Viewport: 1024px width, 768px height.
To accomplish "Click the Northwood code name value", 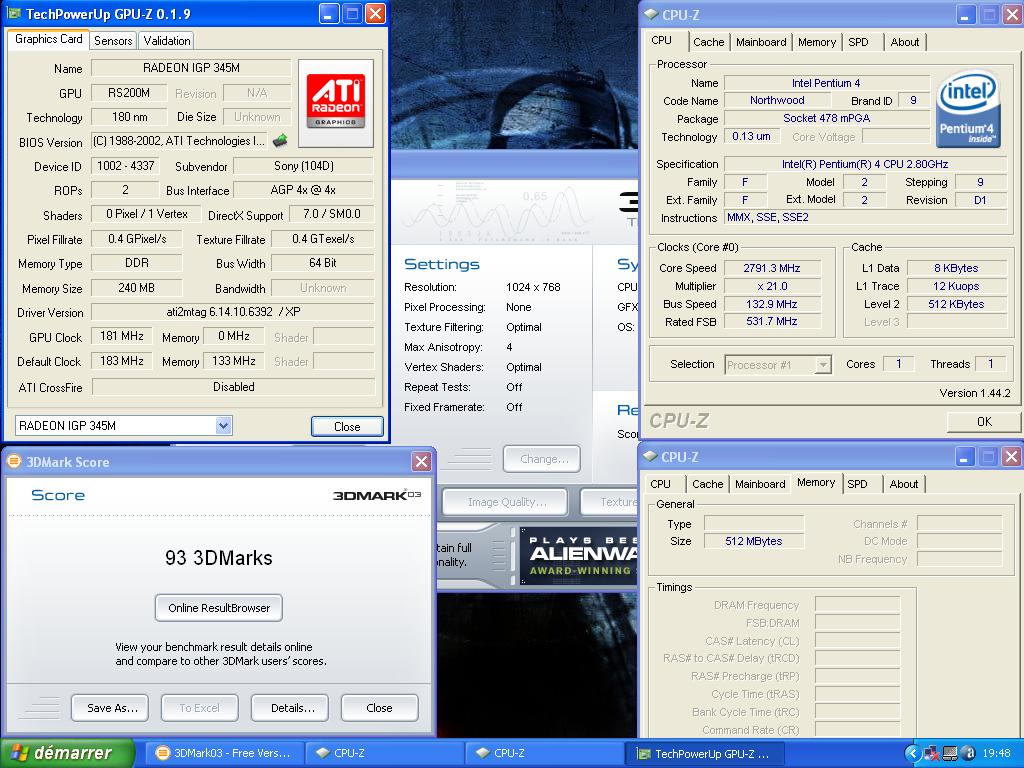I will point(777,101).
